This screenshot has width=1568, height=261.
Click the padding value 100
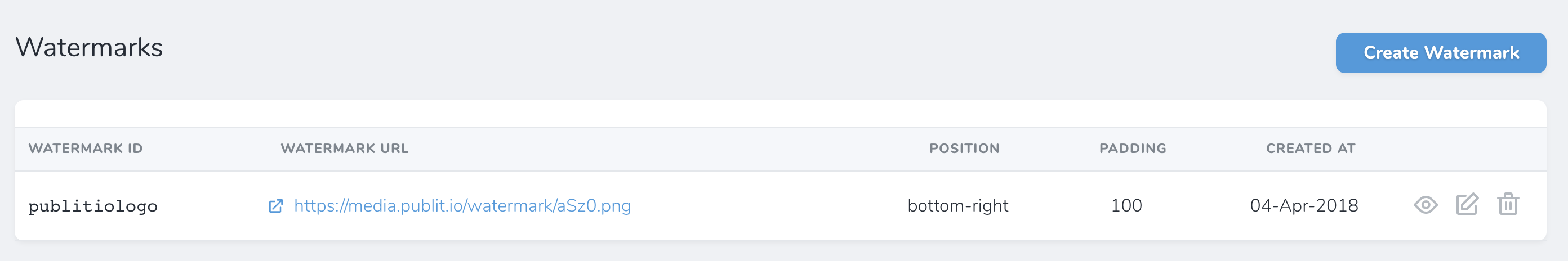1126,206
